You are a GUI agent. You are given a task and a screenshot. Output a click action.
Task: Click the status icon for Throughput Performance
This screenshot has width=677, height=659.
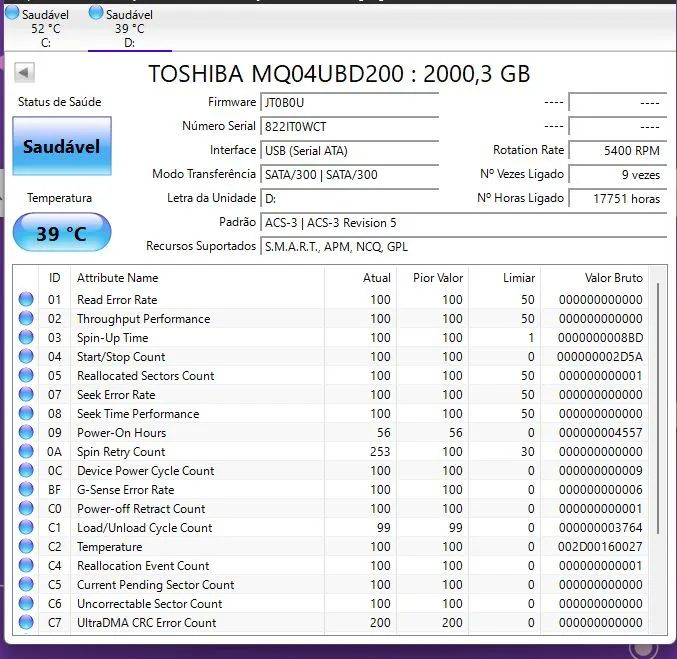(x=26, y=318)
